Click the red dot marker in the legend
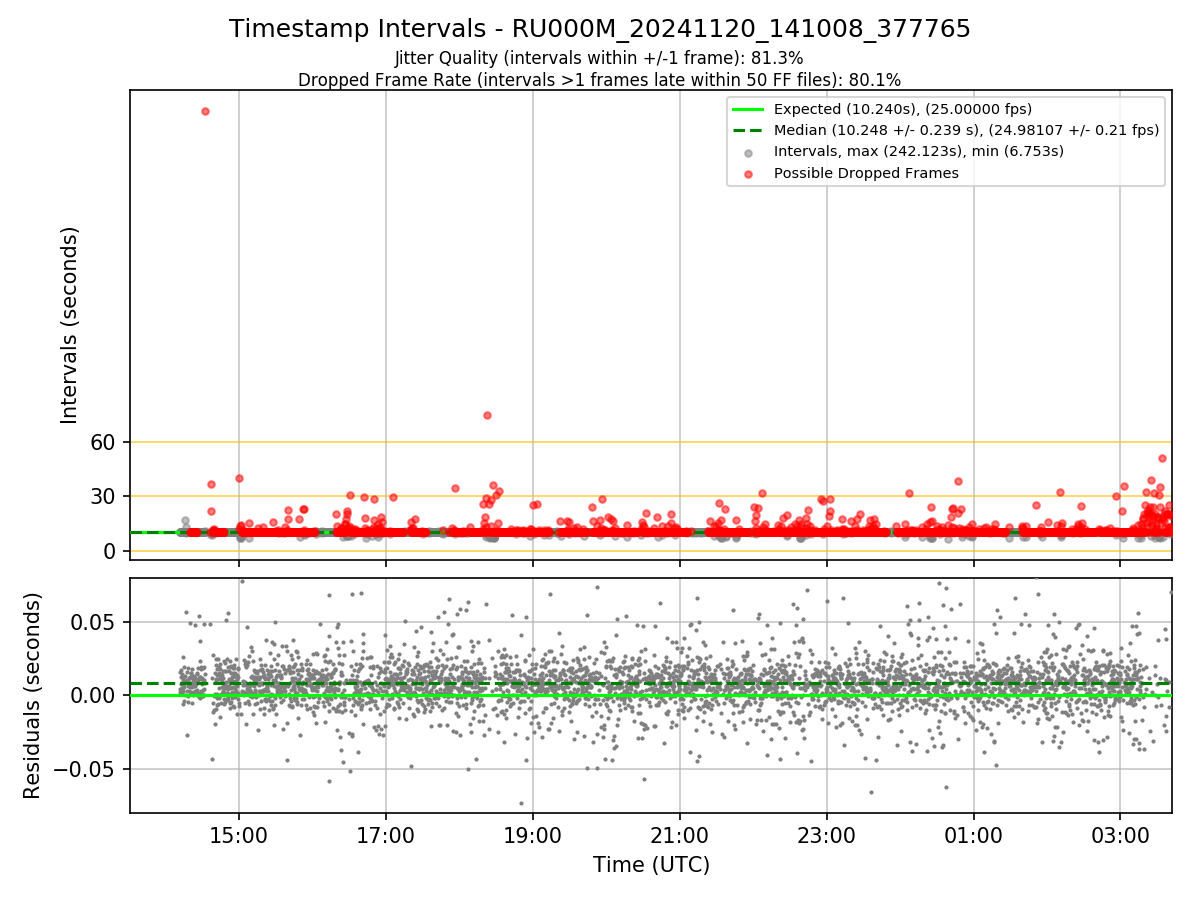This screenshot has height=900, width=1200. [x=748, y=173]
